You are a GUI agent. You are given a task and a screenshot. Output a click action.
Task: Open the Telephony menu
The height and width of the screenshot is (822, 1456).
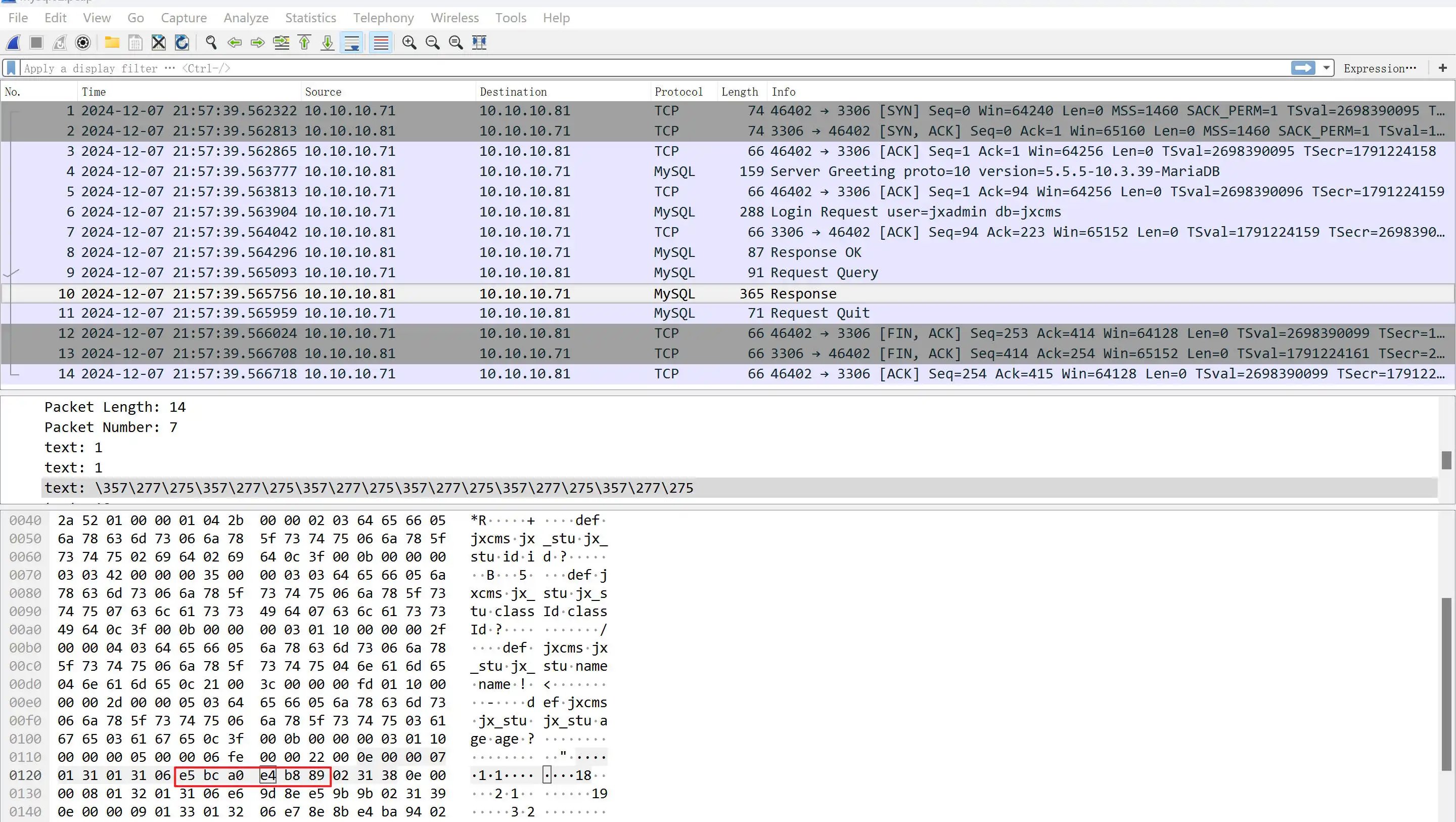pos(383,18)
